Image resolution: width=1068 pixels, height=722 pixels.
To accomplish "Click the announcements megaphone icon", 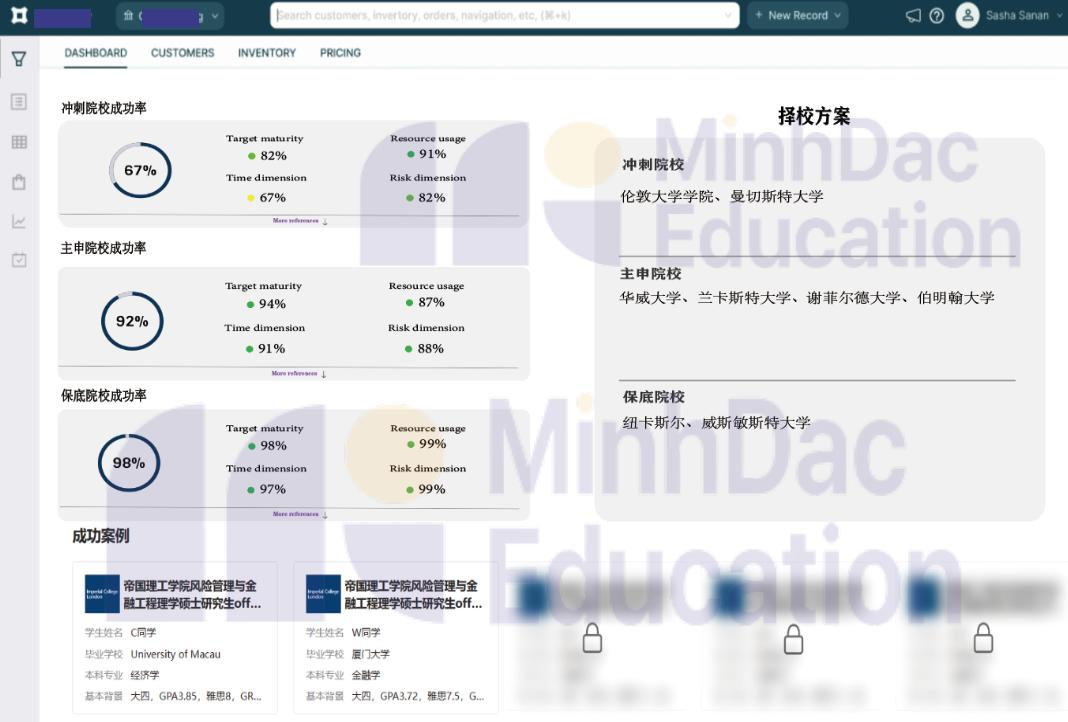I will coord(913,15).
